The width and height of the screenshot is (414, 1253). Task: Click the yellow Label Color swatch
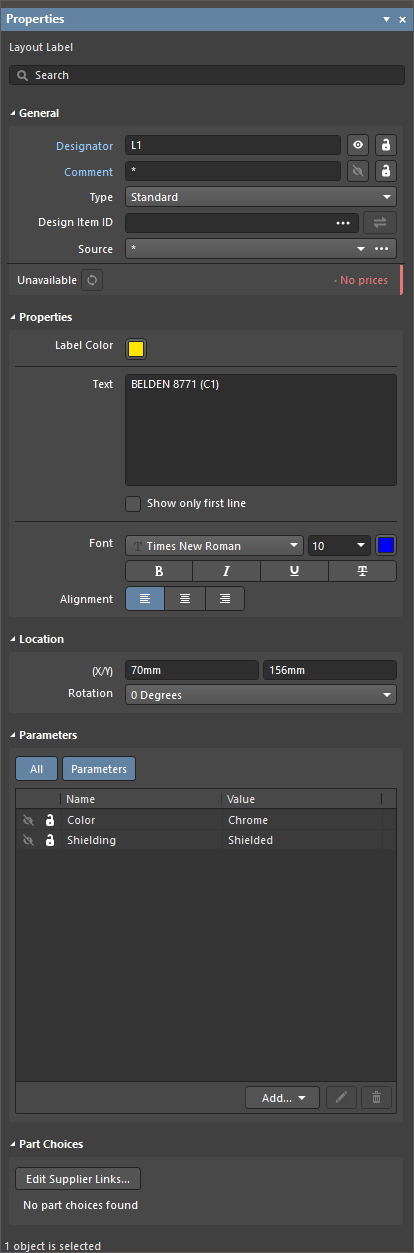pos(136,349)
